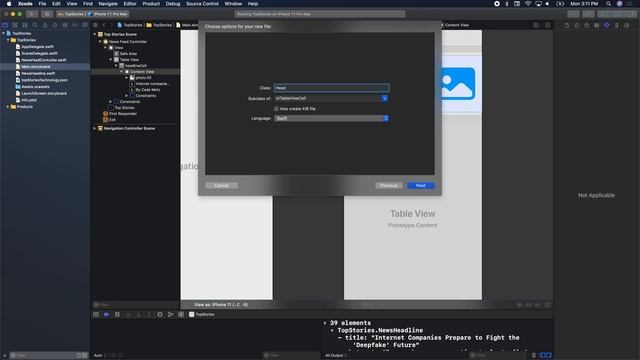Open the Debug navigator icon
The image size is (640, 360).
(x=65, y=25)
